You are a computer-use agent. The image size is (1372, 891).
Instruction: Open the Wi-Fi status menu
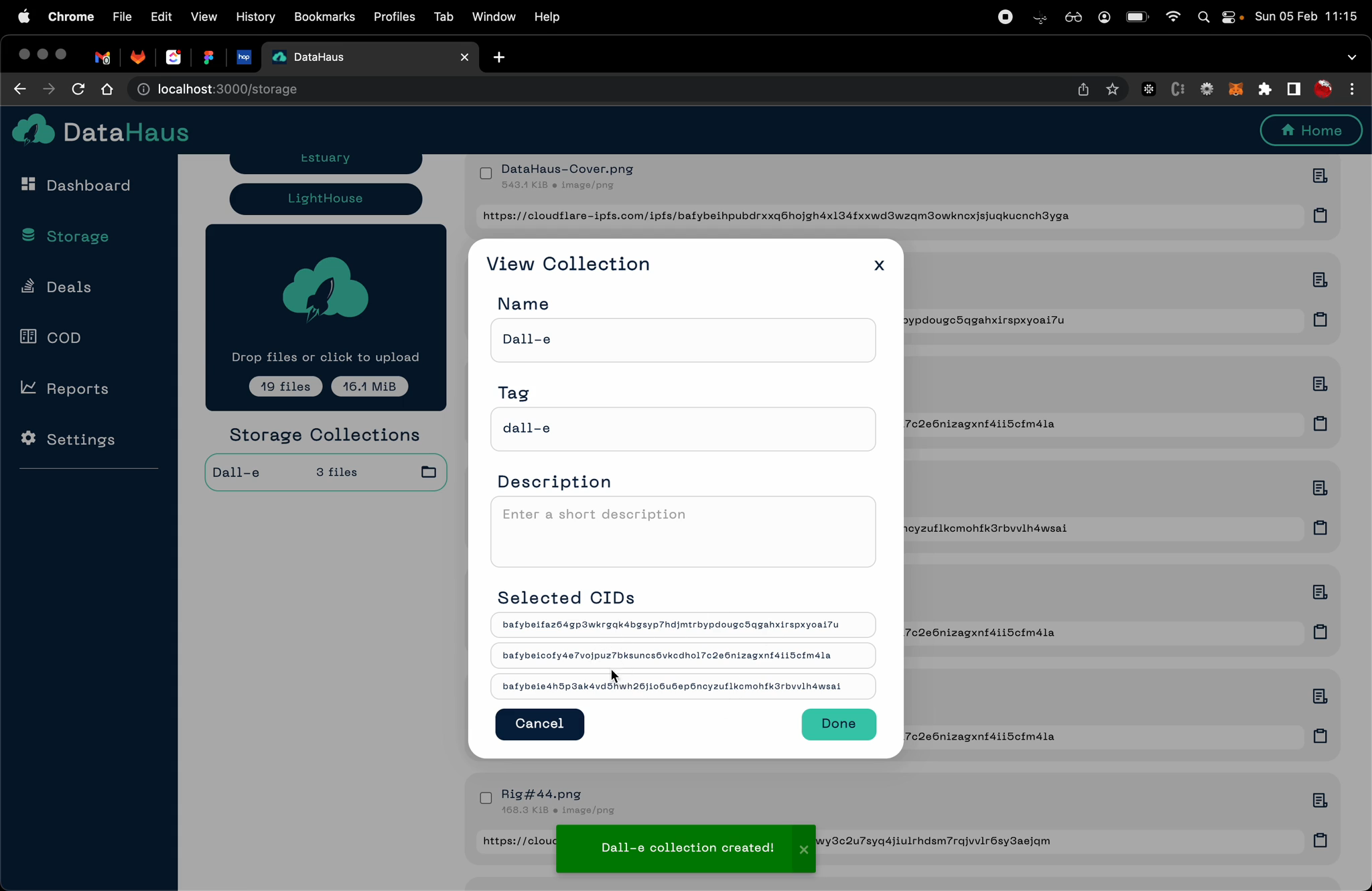[1172, 17]
